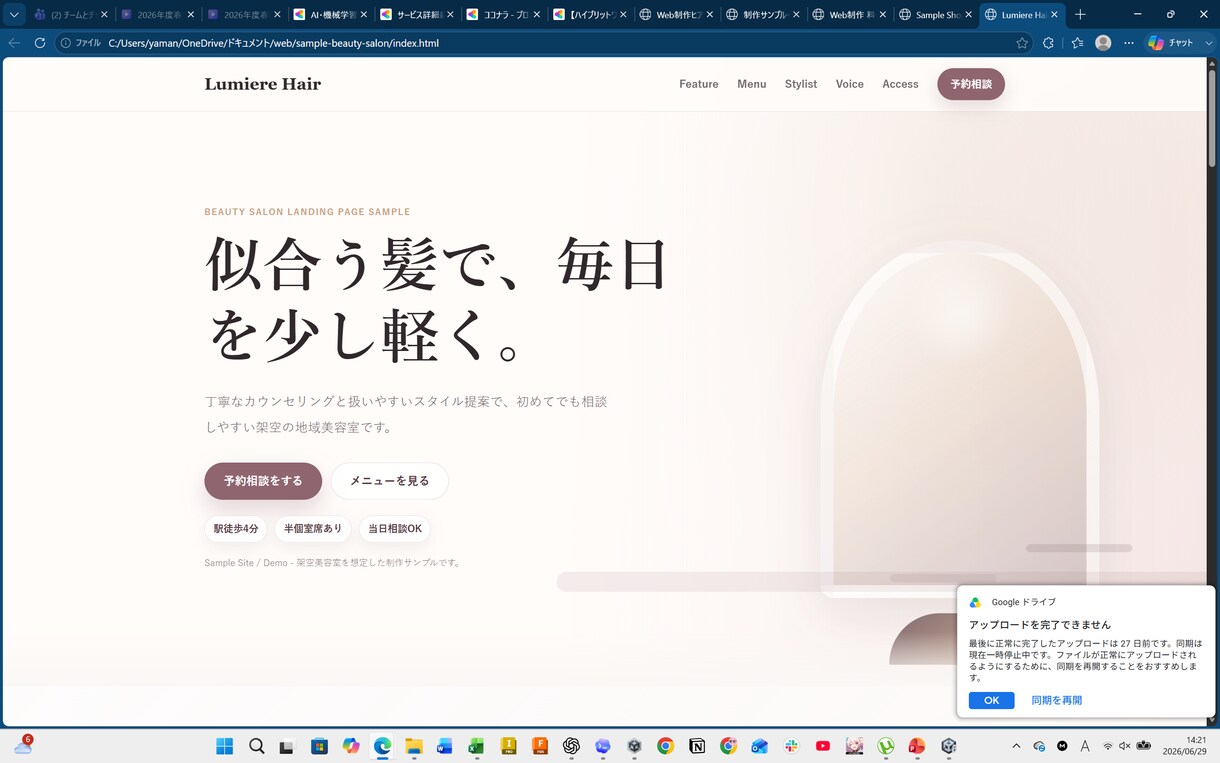Open Microsoft Store from taskbar
The width and height of the screenshot is (1220, 763).
point(320,746)
